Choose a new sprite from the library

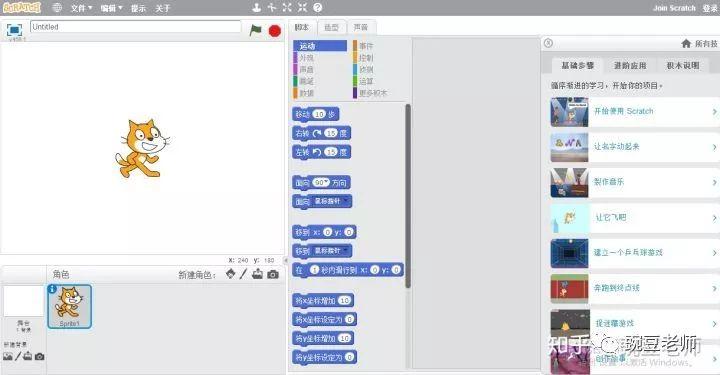point(231,274)
